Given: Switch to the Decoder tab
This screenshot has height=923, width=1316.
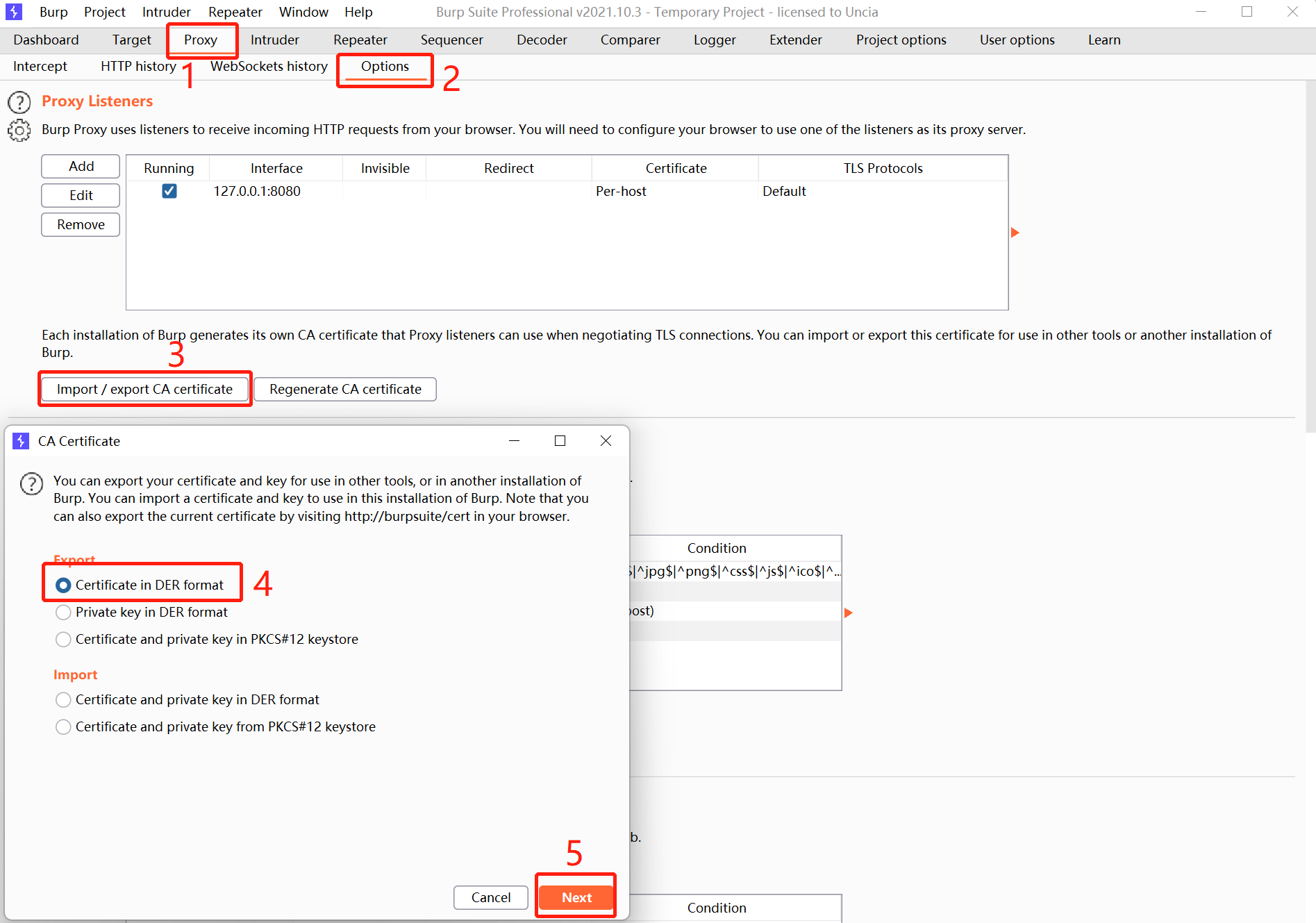Looking at the screenshot, I should (542, 40).
